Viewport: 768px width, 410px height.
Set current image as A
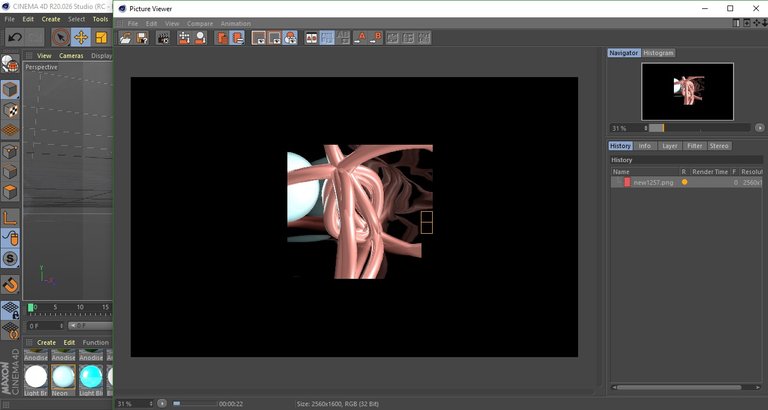pos(360,38)
